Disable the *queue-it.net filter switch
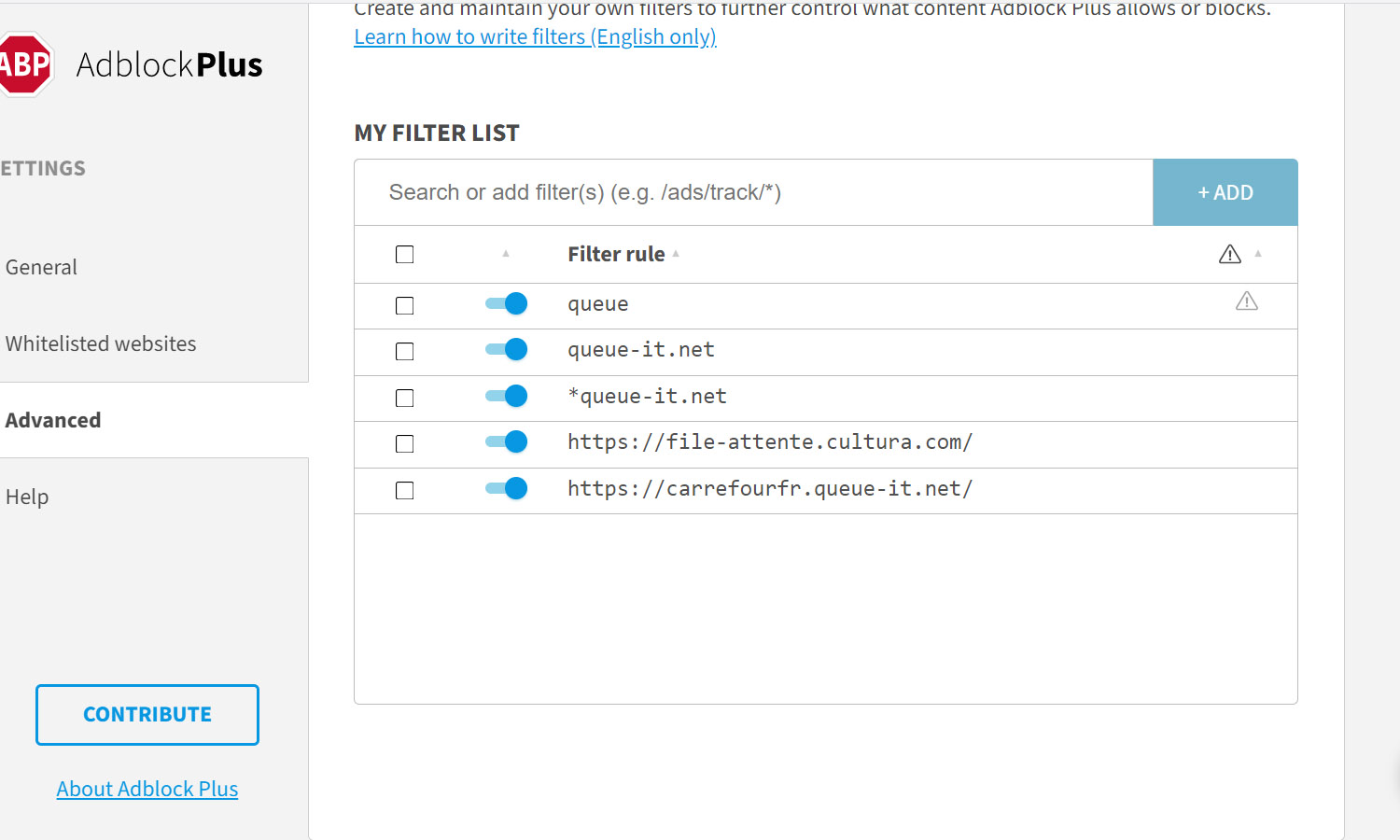 (x=507, y=396)
